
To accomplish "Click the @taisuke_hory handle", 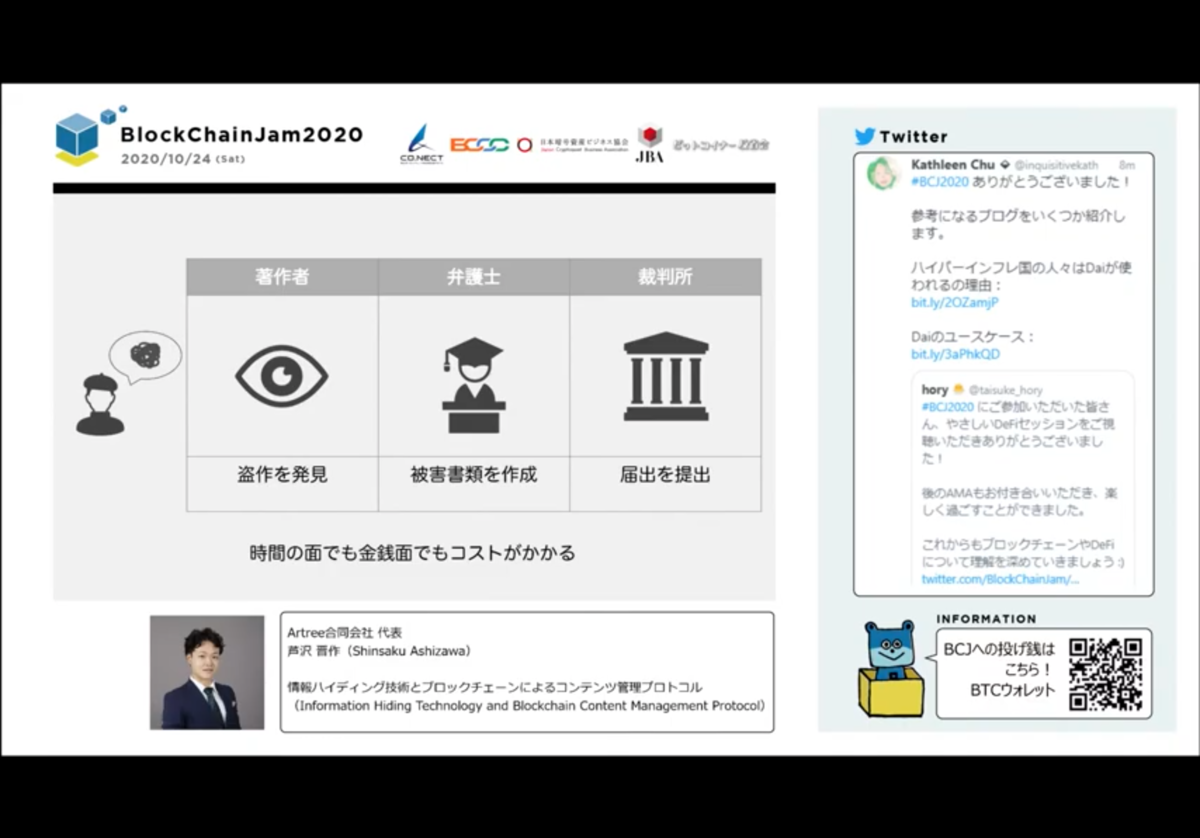I will pyautogui.click(x=1005, y=390).
